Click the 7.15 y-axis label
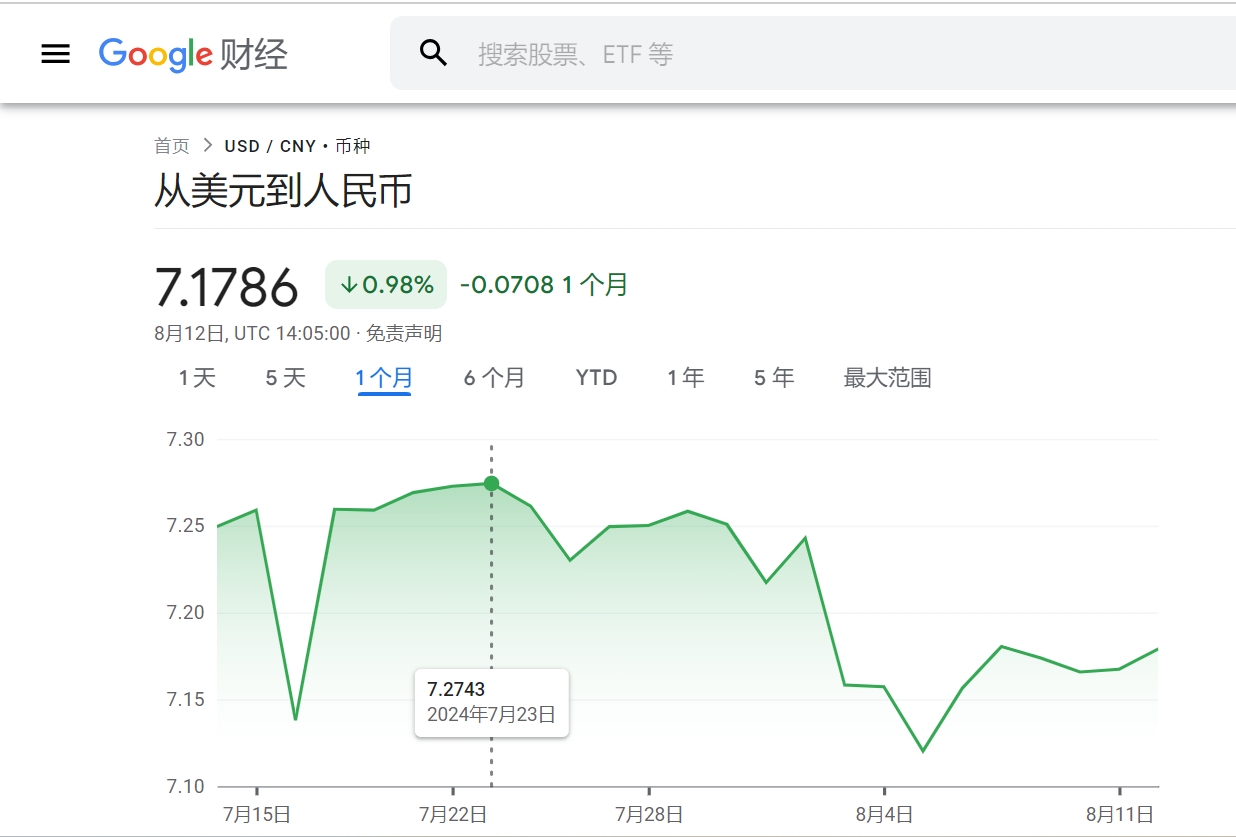 coord(185,700)
